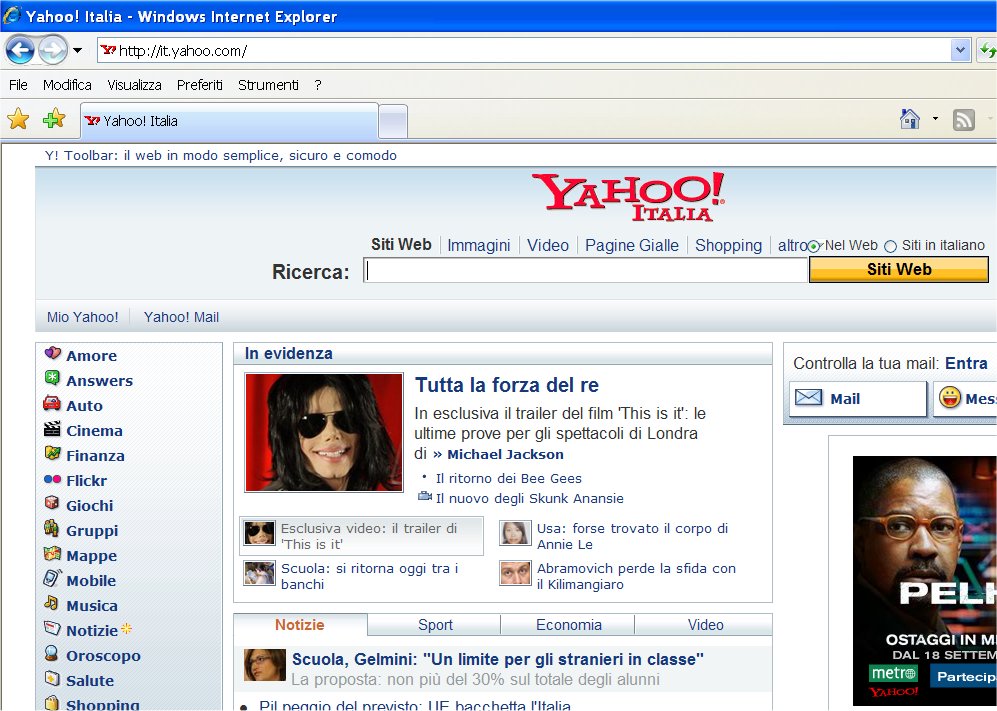This screenshot has width=997, height=711.
Task: Open the Michael Jackson featured photo
Action: 324,432
